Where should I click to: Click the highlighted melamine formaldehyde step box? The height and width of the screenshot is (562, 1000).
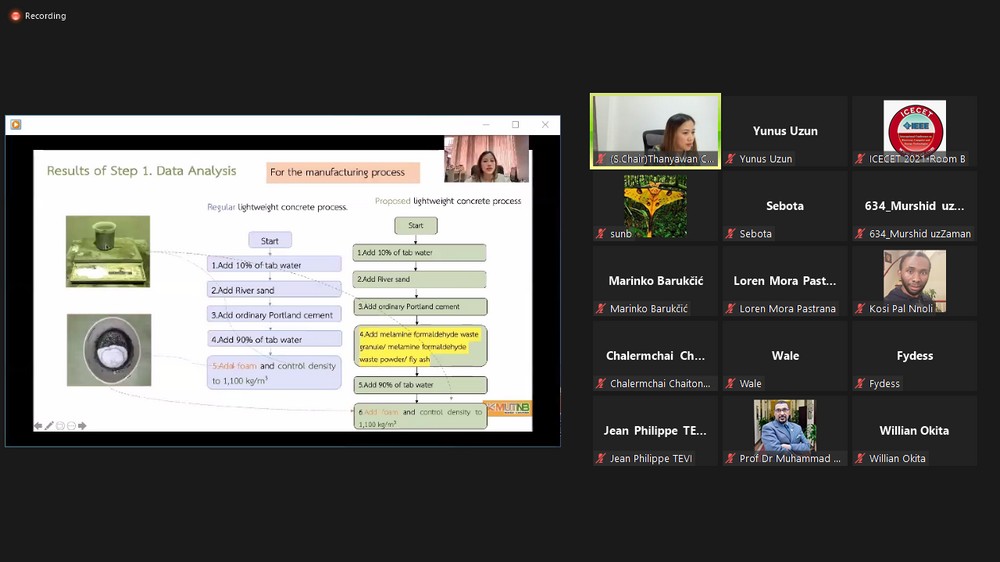pyautogui.click(x=420, y=345)
